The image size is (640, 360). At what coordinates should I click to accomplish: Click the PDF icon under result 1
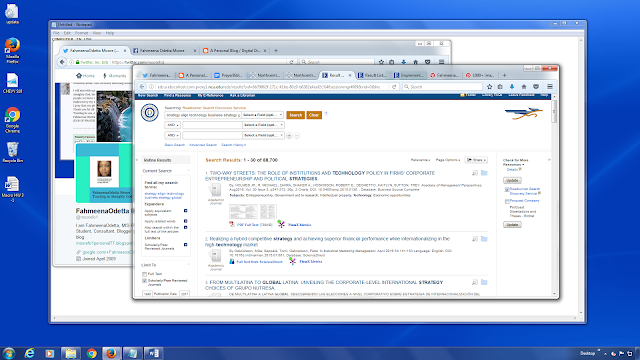pyautogui.click(x=232, y=224)
